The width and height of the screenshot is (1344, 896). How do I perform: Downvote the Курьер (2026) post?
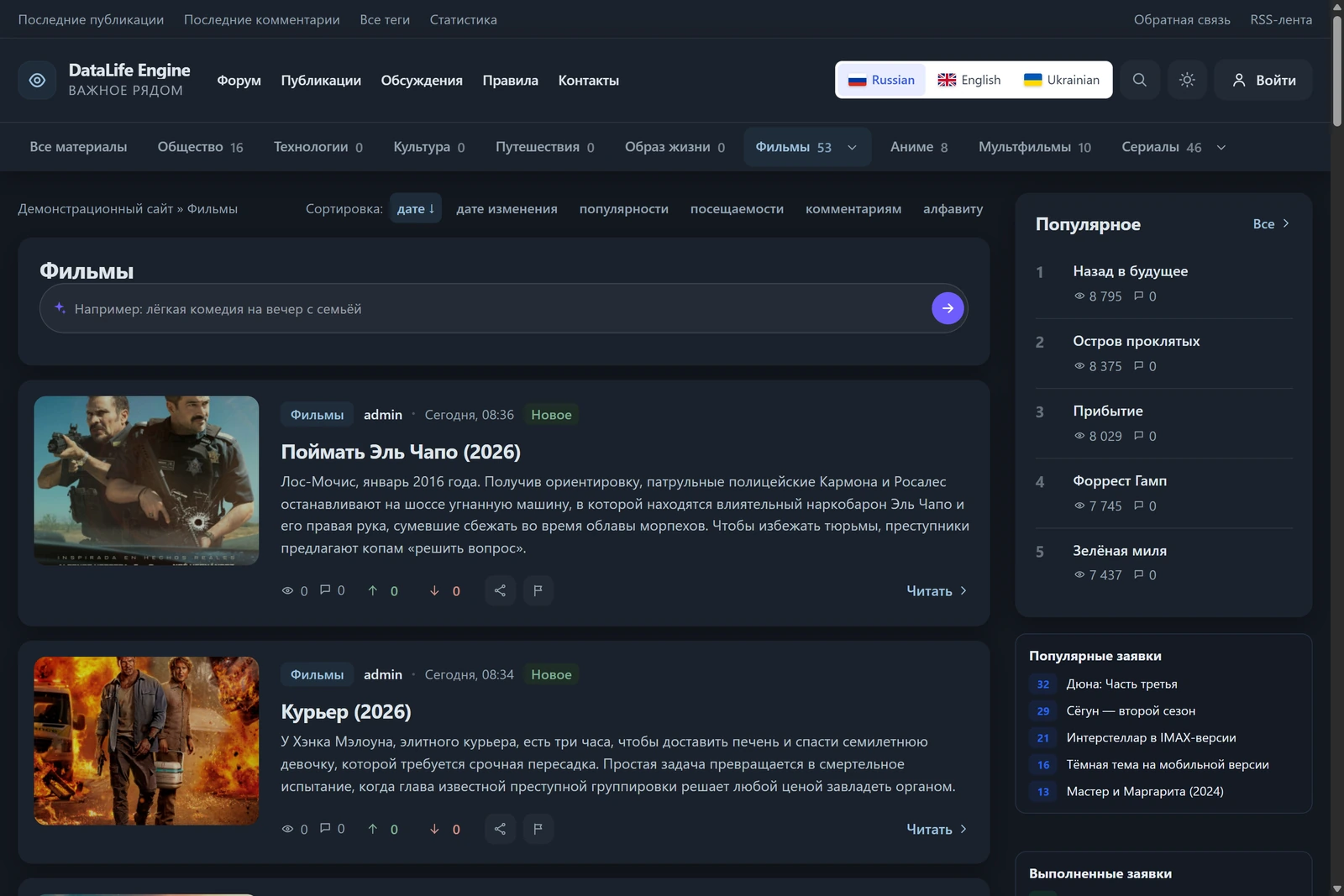[434, 829]
